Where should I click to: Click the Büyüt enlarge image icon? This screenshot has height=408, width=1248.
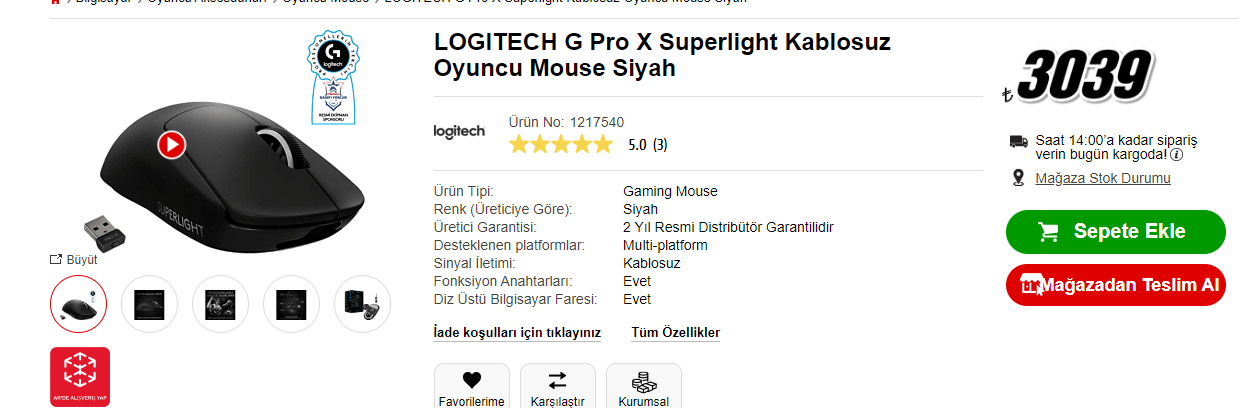point(57,259)
